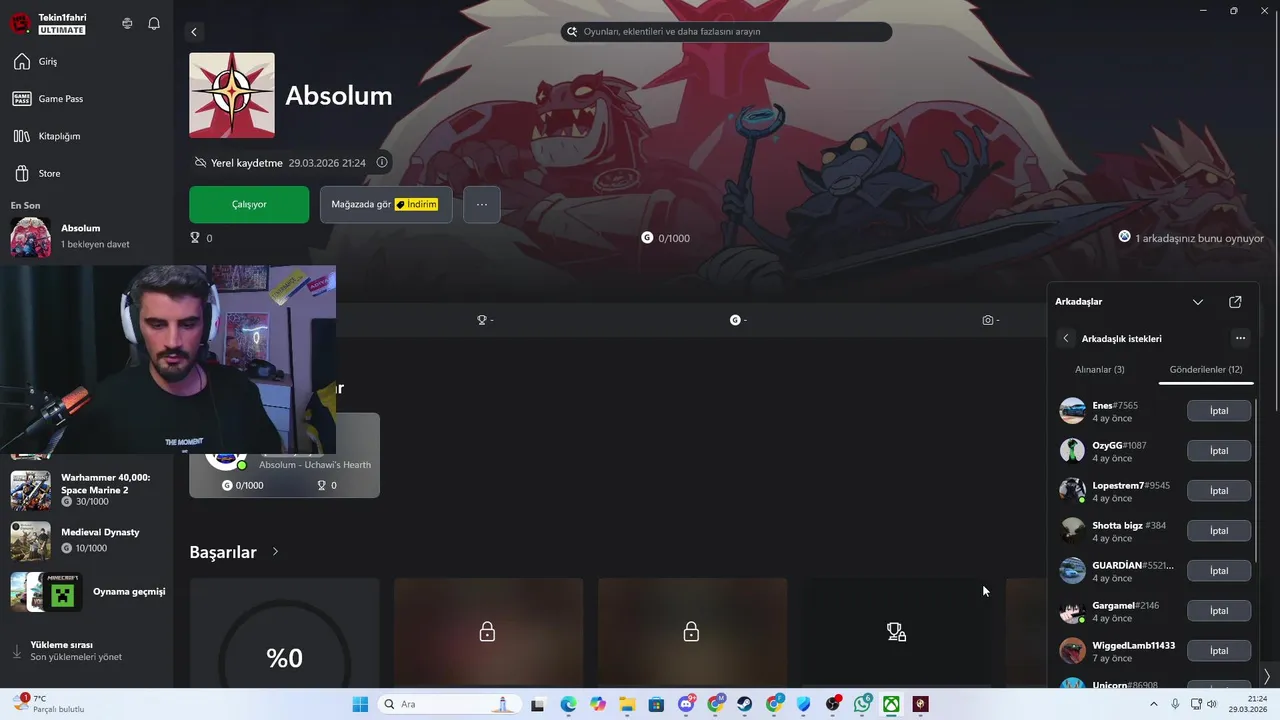Click Enes avatar in requests list
Image resolution: width=1280 pixels, height=720 pixels.
[x=1072, y=411]
